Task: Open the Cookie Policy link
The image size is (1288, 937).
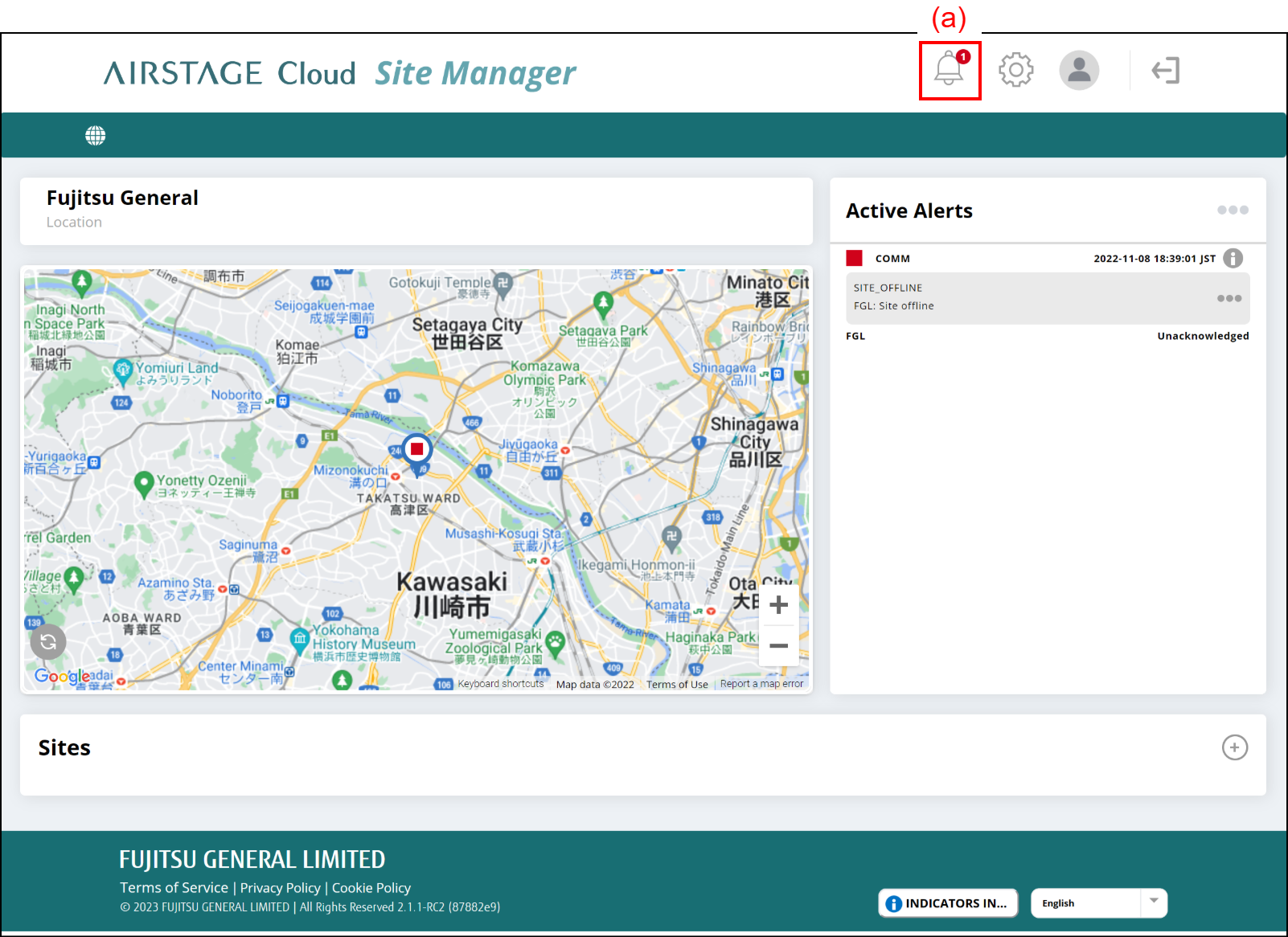Action: [371, 888]
